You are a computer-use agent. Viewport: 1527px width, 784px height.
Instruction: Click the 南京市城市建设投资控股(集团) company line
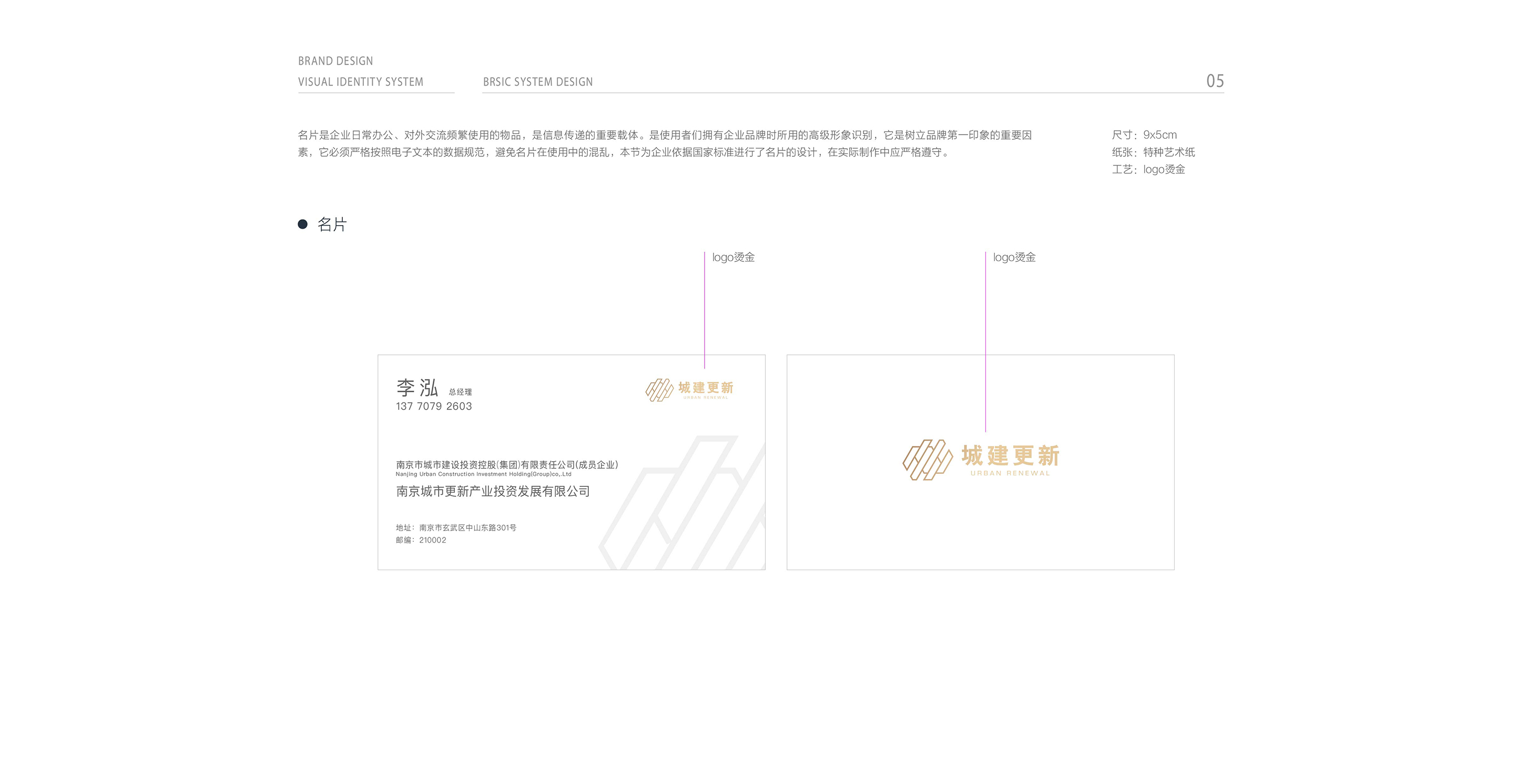507,465
